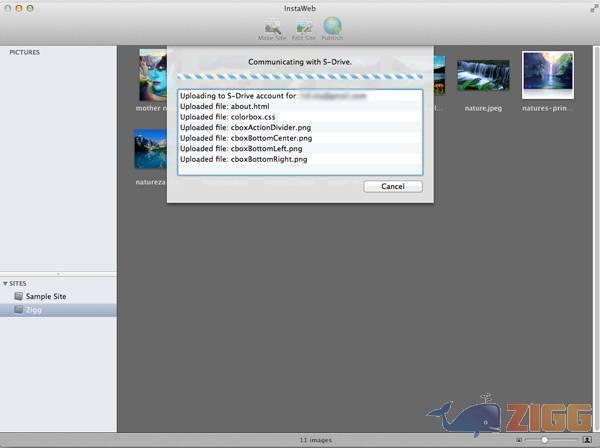Click 'Uploading to S-Drive account for' line
Image resolution: width=600 pixels, height=448 pixels.
[x=300, y=96]
